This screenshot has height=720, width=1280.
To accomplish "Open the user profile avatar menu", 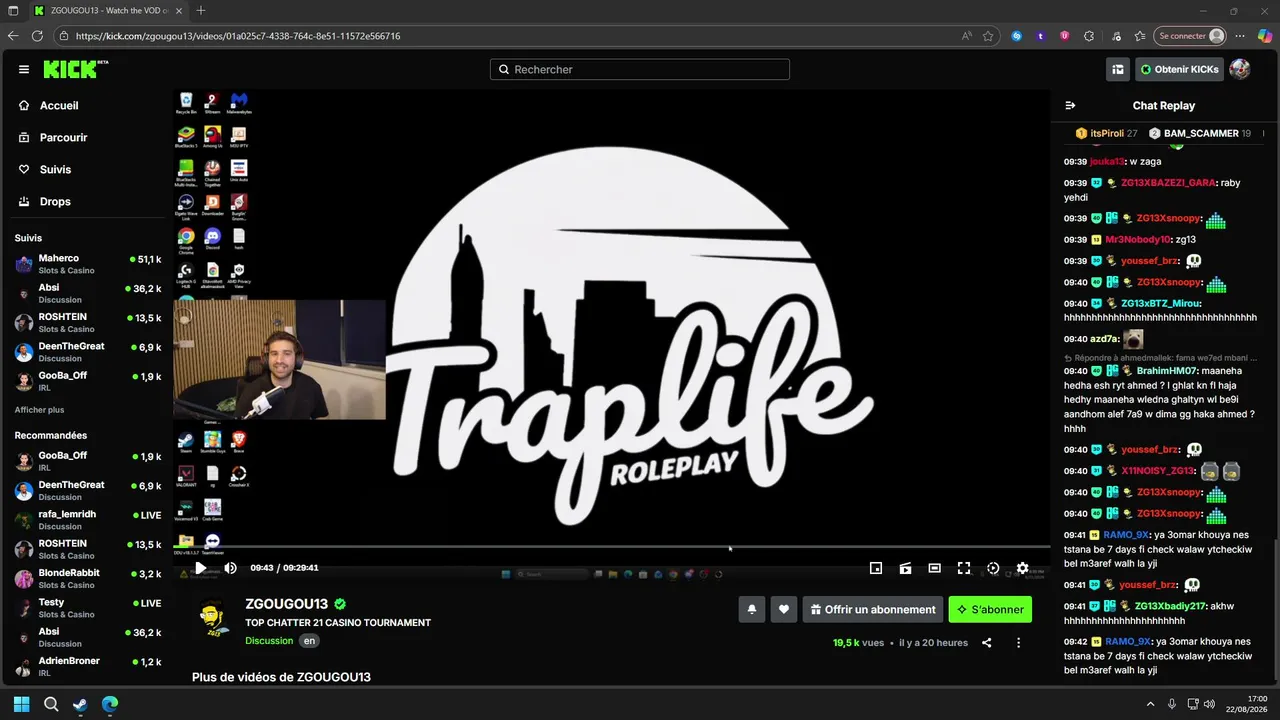I will pyautogui.click(x=1240, y=69).
